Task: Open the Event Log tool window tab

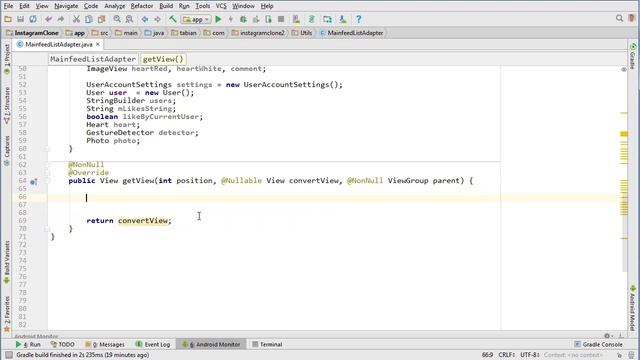Action: coord(153,344)
